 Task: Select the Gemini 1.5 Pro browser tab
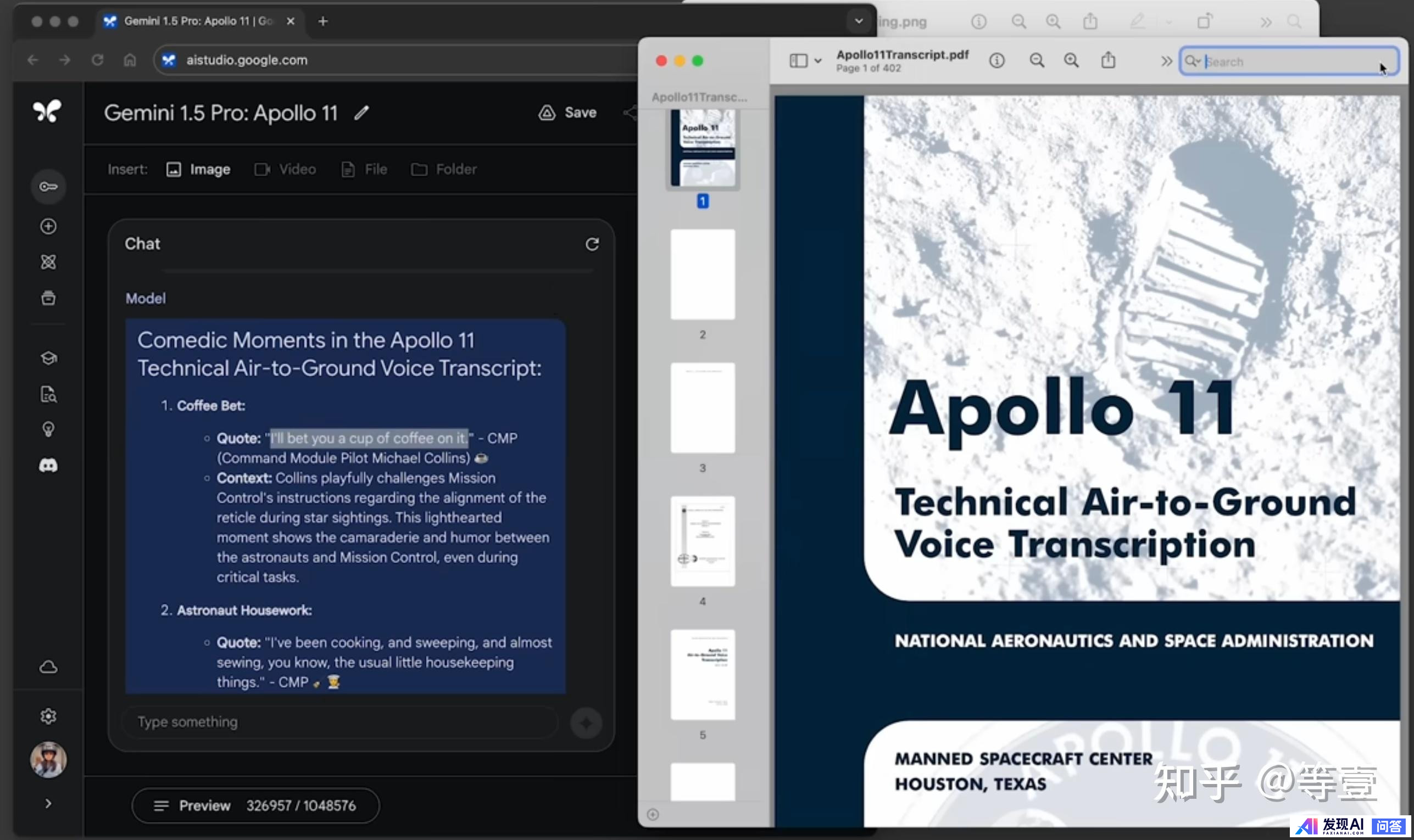198,21
